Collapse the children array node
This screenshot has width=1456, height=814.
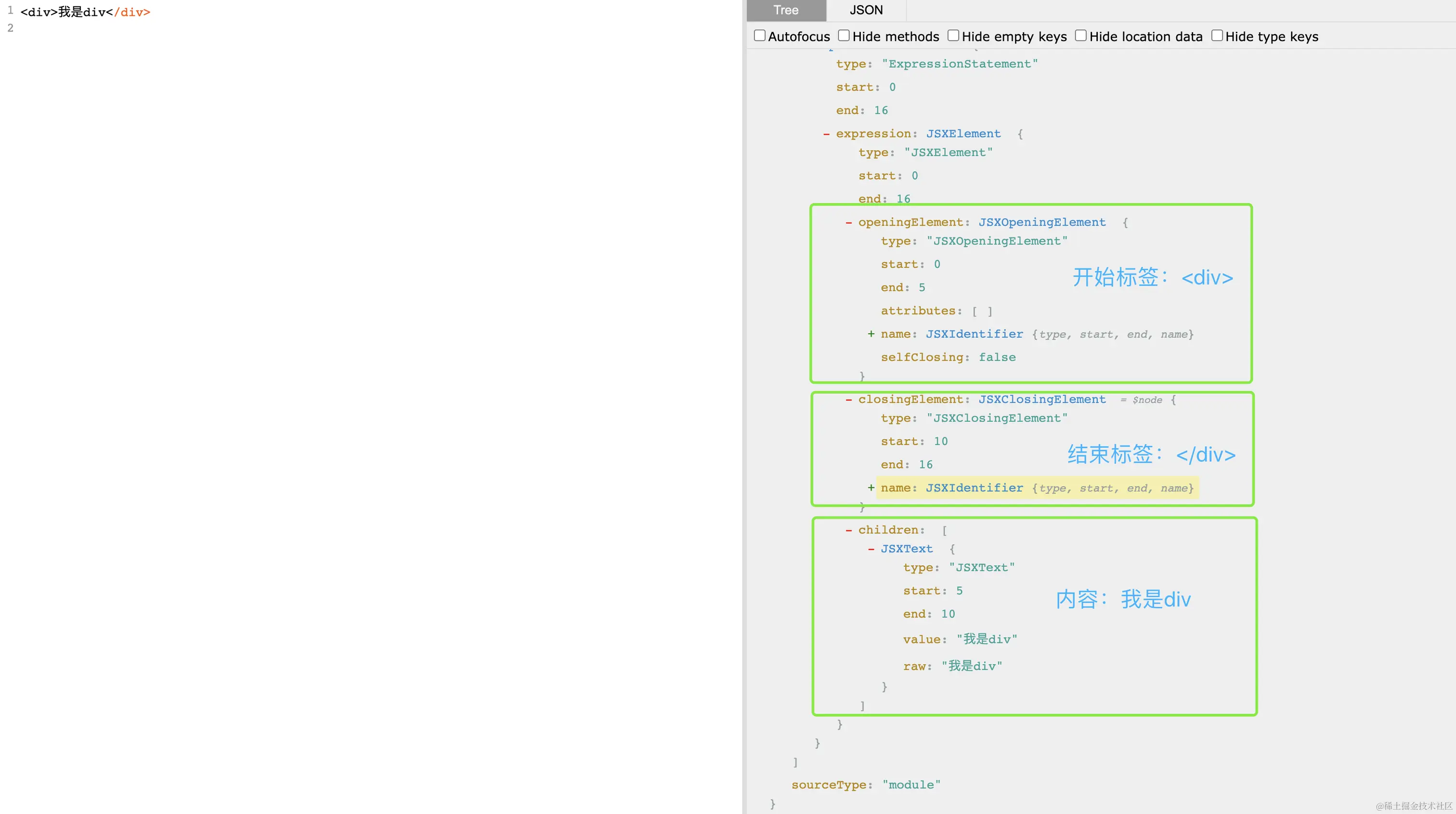click(x=848, y=530)
